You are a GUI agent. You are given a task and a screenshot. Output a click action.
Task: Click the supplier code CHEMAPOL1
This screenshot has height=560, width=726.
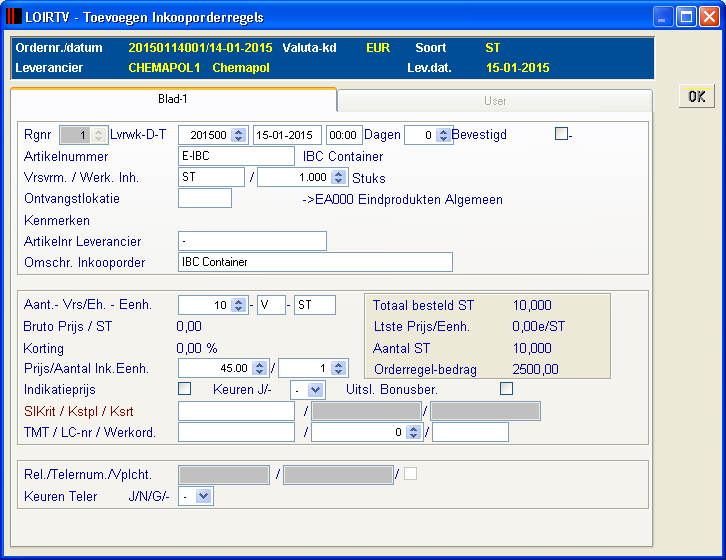[164, 68]
